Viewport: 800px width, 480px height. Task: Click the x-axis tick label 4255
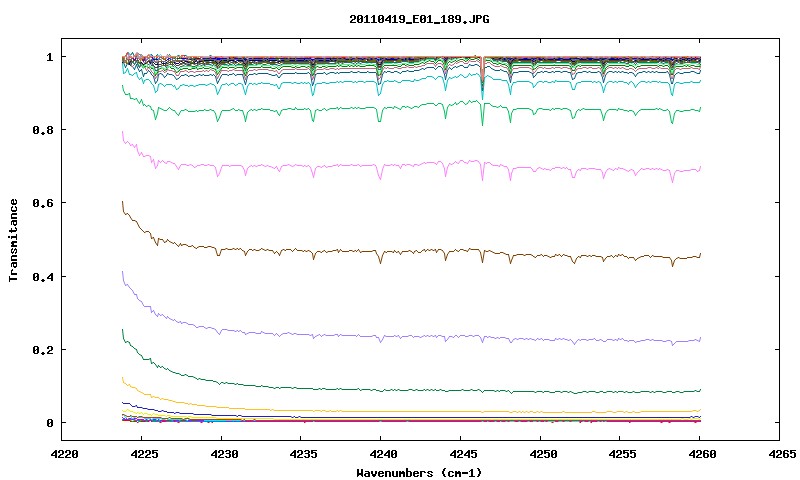click(622, 454)
